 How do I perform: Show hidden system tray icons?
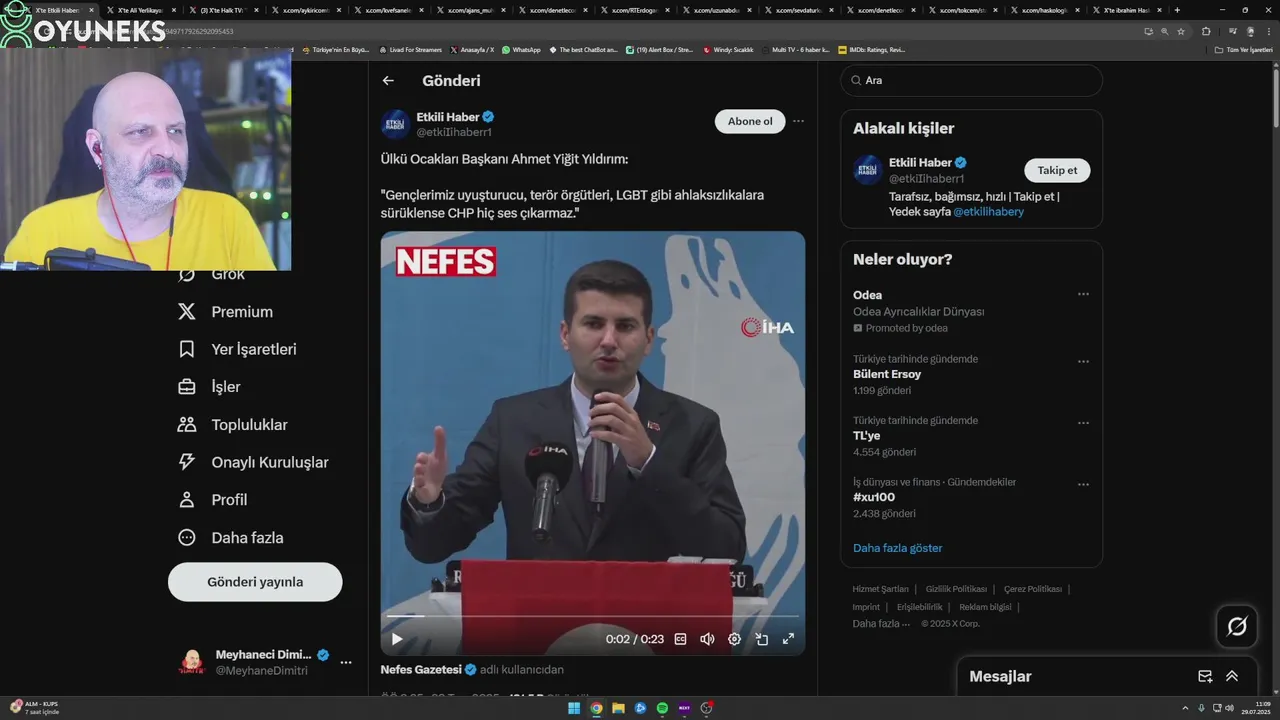(x=1185, y=708)
